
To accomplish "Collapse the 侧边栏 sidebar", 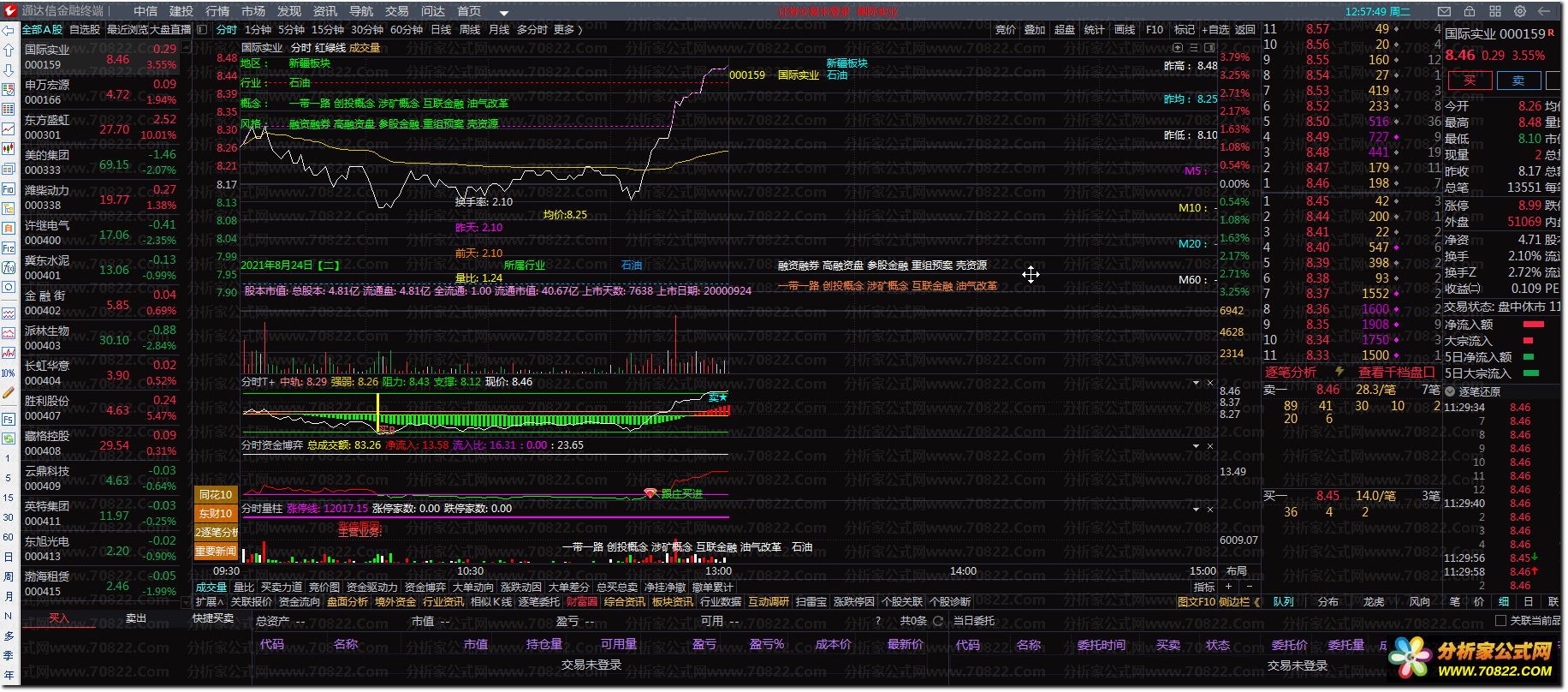I will pos(1240,602).
